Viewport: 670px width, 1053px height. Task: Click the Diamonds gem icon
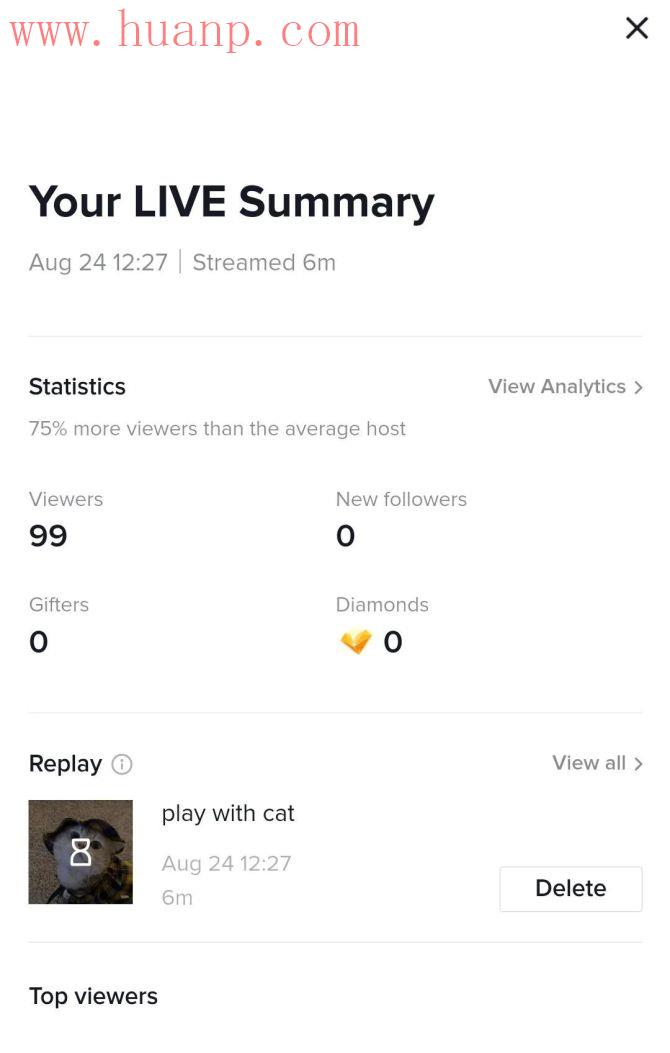tap(355, 642)
